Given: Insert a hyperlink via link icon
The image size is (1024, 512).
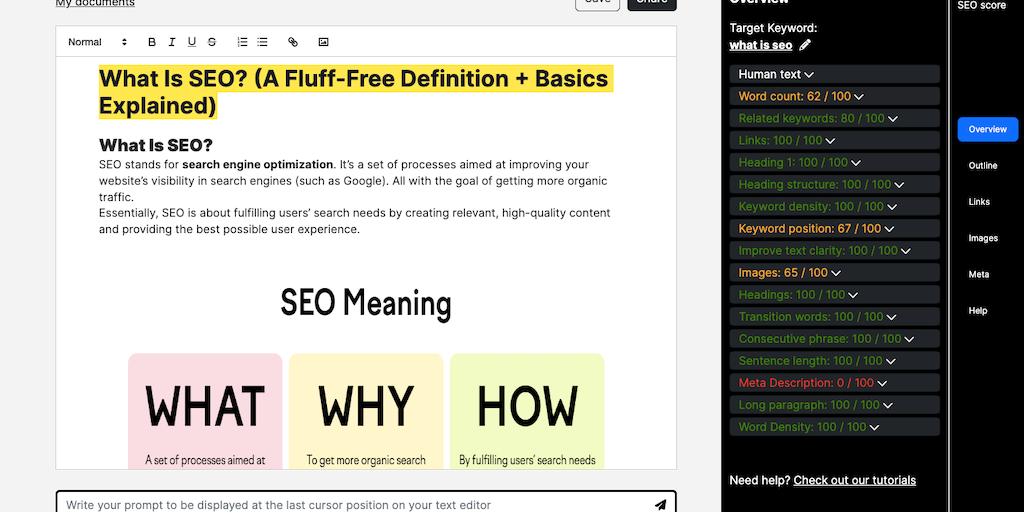Looking at the screenshot, I should tap(293, 42).
